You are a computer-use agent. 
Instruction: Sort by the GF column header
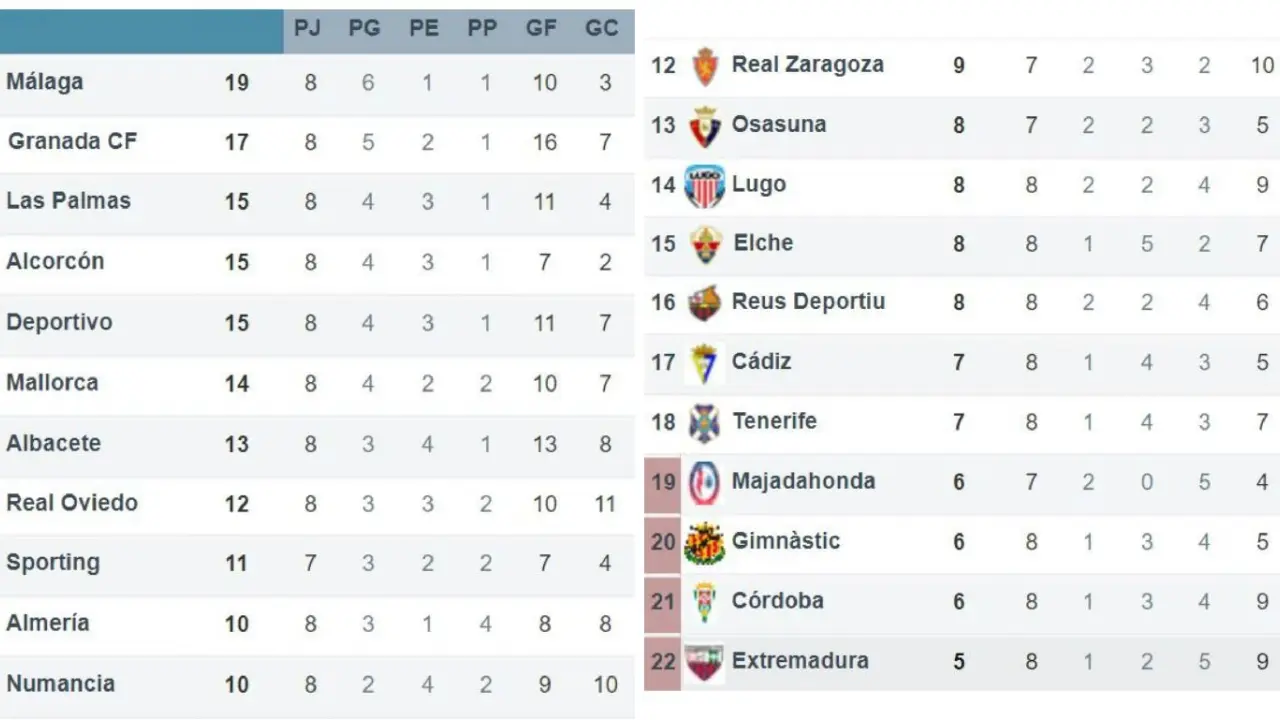pos(541,29)
